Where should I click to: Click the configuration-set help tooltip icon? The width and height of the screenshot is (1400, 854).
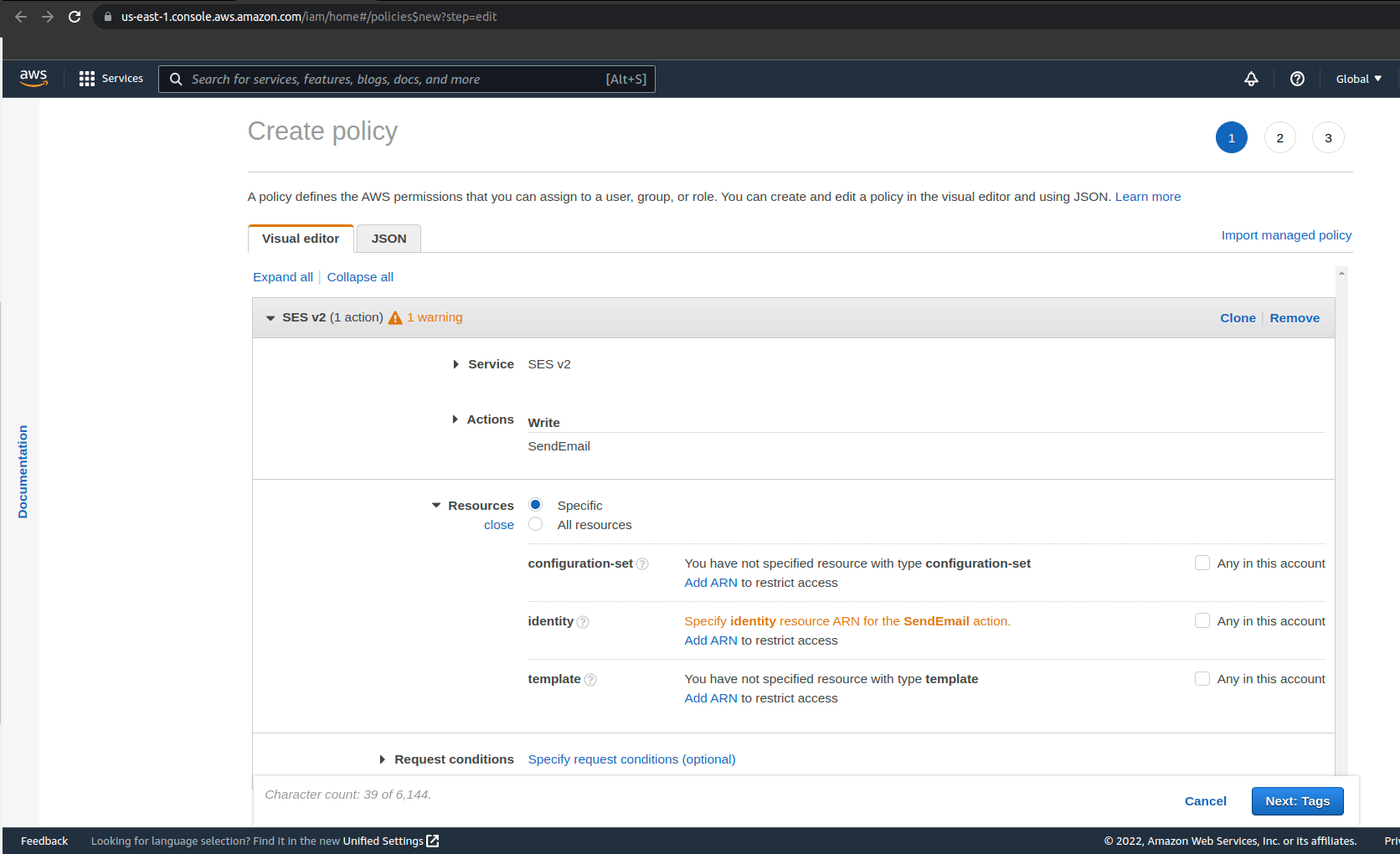(643, 563)
